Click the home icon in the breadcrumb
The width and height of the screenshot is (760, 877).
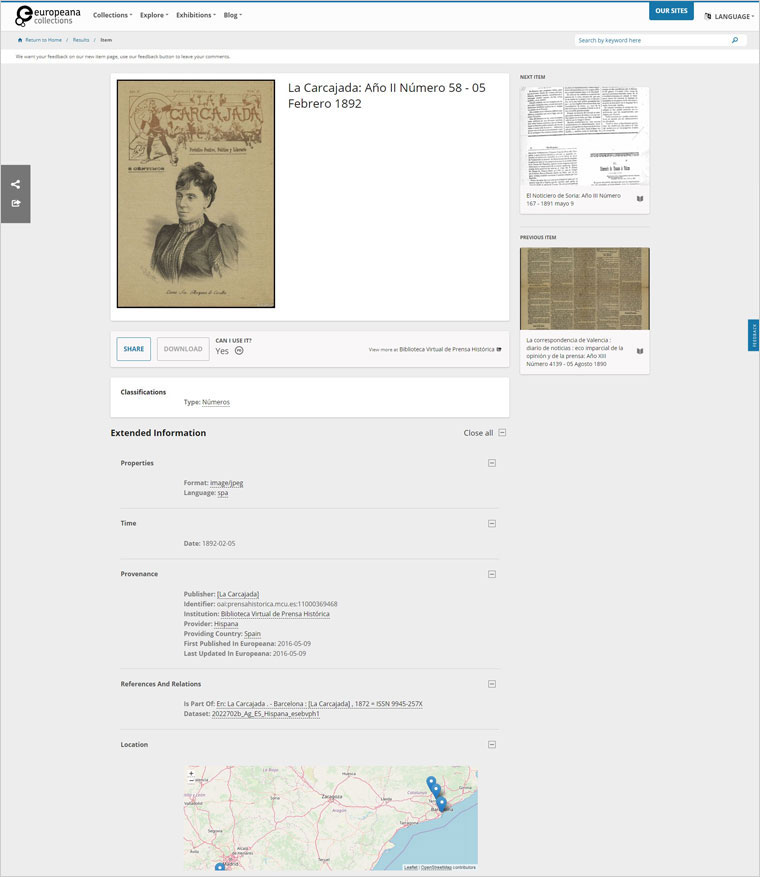click(20, 40)
